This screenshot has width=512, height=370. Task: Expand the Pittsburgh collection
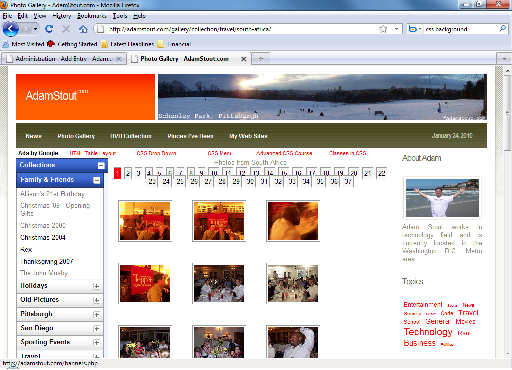point(96,315)
